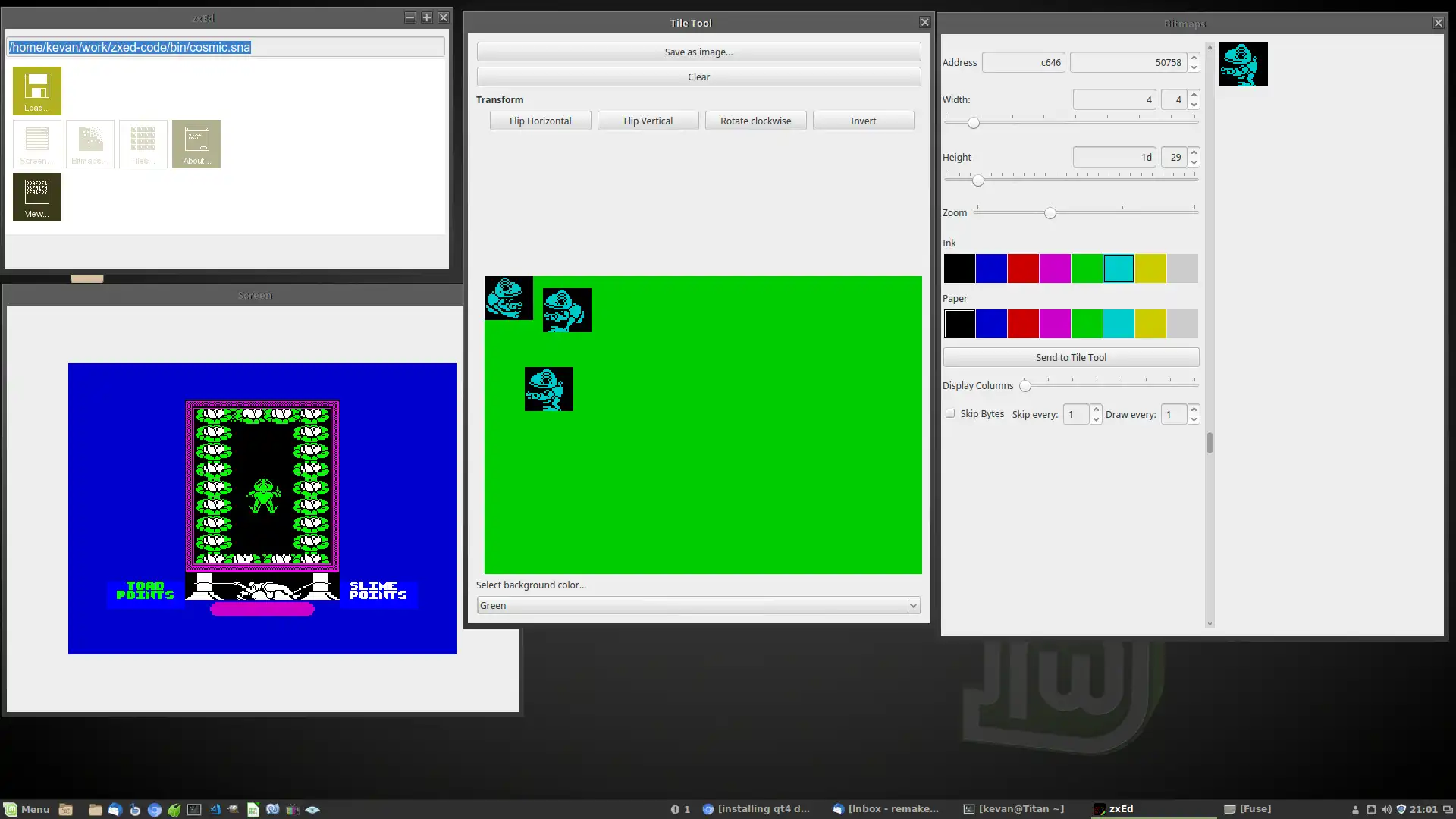Image resolution: width=1456 pixels, height=819 pixels.
Task: Click the Load button in zxEd
Action: point(36,90)
